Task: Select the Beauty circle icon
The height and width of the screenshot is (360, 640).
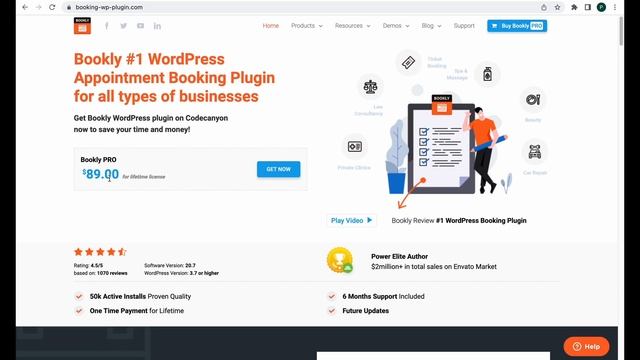Action: coord(533,99)
